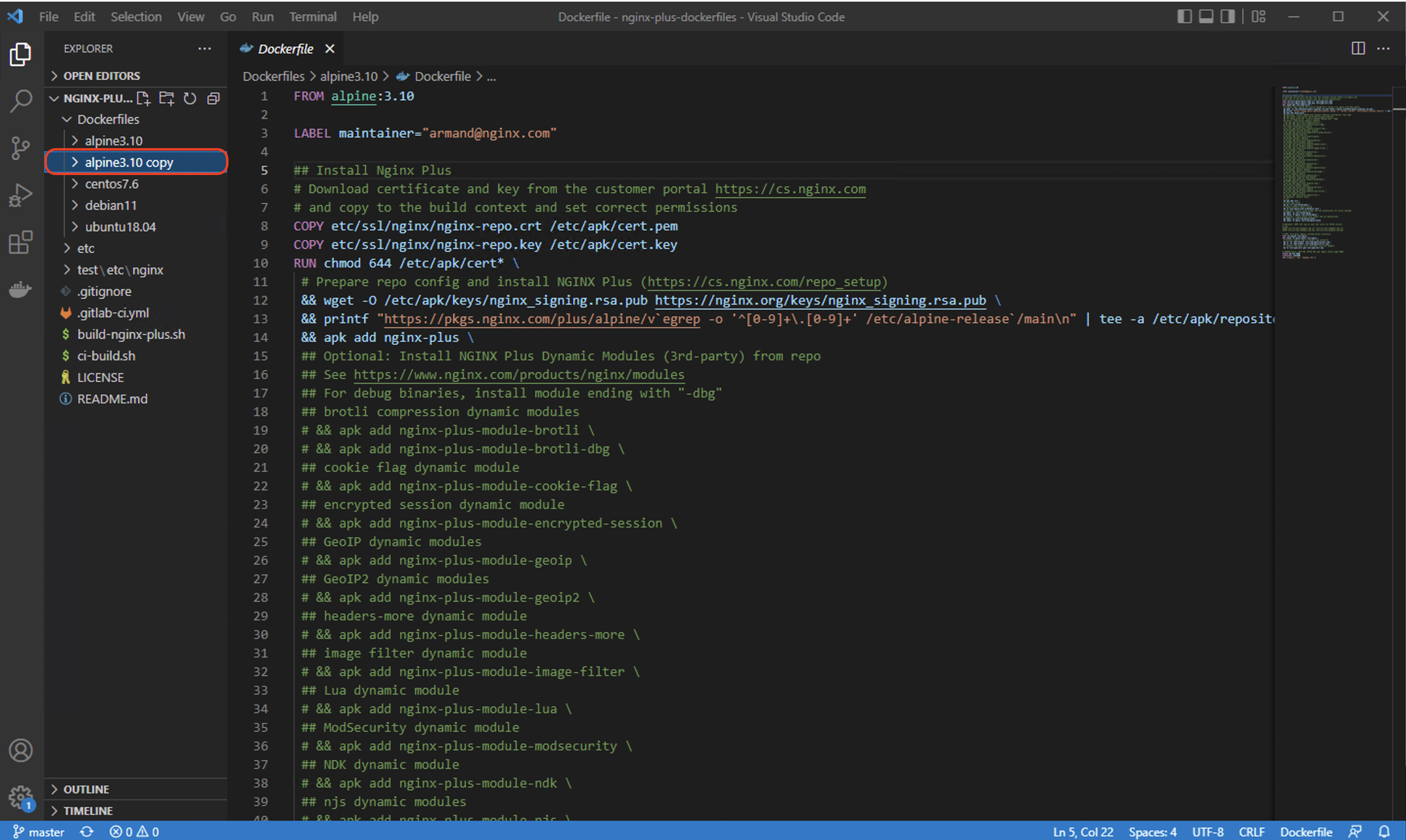This screenshot has height=840, width=1406.
Task: Click the nginx modules link on line 16
Action: (x=519, y=375)
